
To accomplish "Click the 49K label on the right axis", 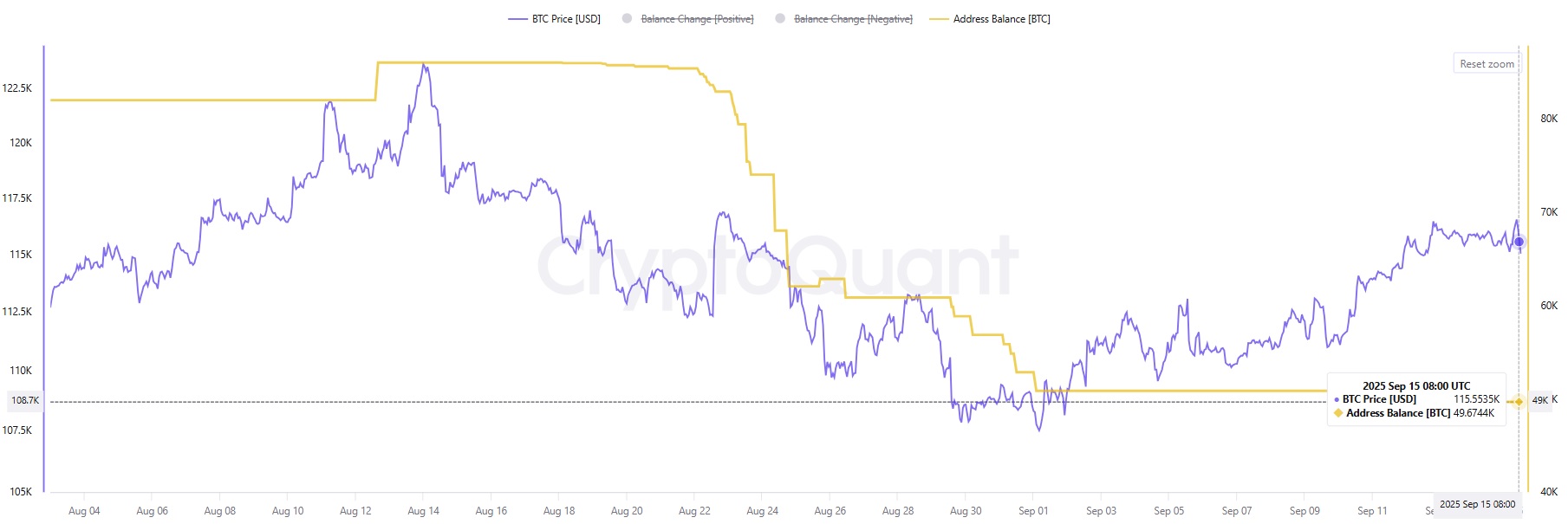I will [1541, 400].
